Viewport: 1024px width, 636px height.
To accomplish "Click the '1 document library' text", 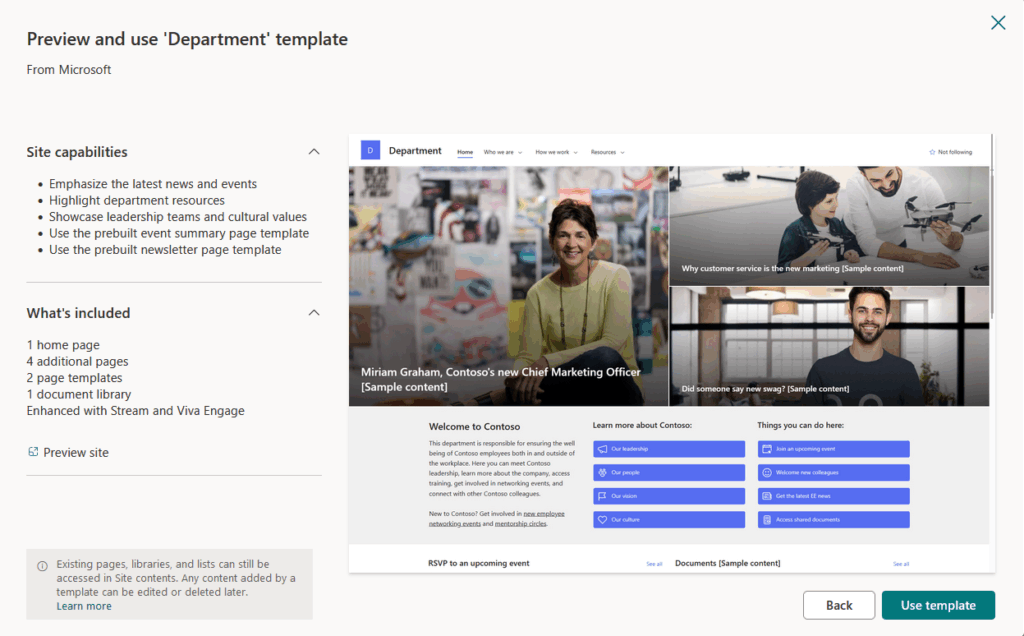I will pos(79,394).
